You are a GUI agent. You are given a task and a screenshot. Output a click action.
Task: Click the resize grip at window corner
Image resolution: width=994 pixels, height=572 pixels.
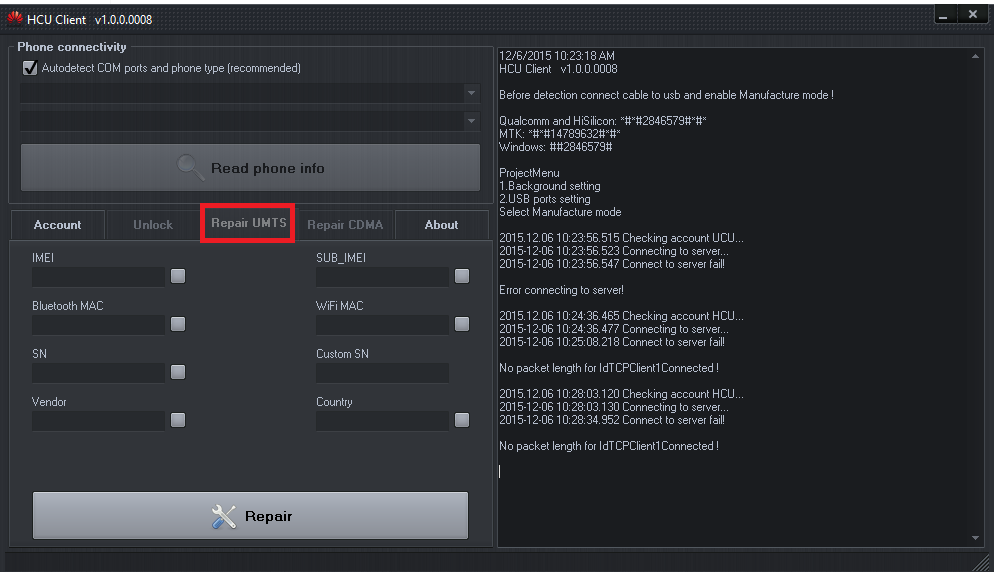pos(981,562)
